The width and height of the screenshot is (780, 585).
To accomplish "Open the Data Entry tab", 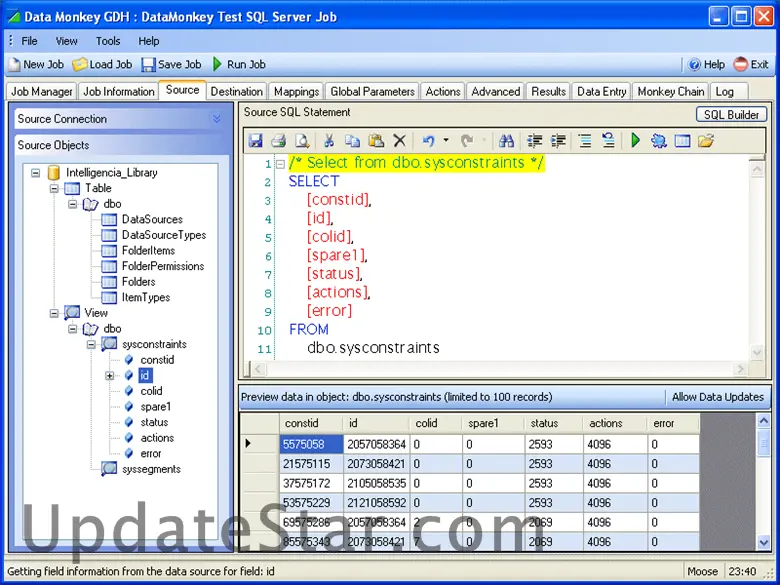I will tap(601, 92).
